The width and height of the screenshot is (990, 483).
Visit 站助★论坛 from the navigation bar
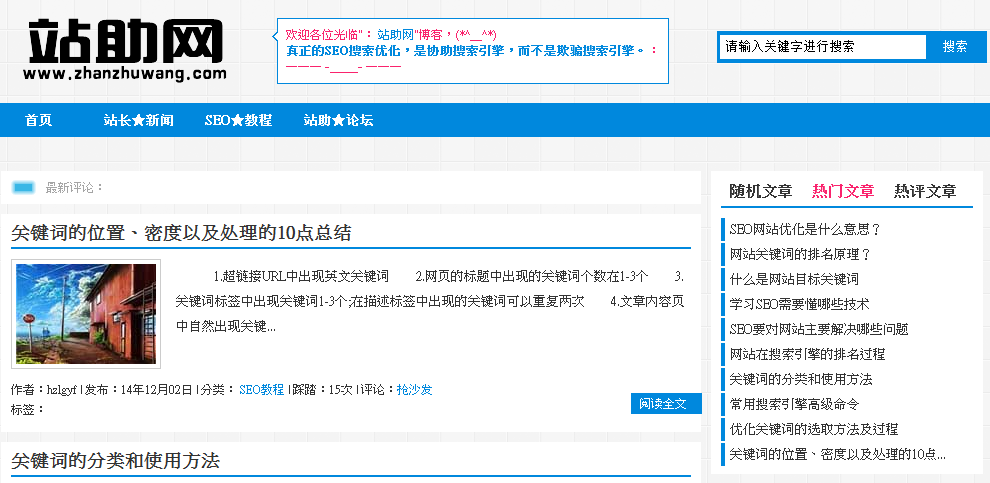(x=338, y=120)
